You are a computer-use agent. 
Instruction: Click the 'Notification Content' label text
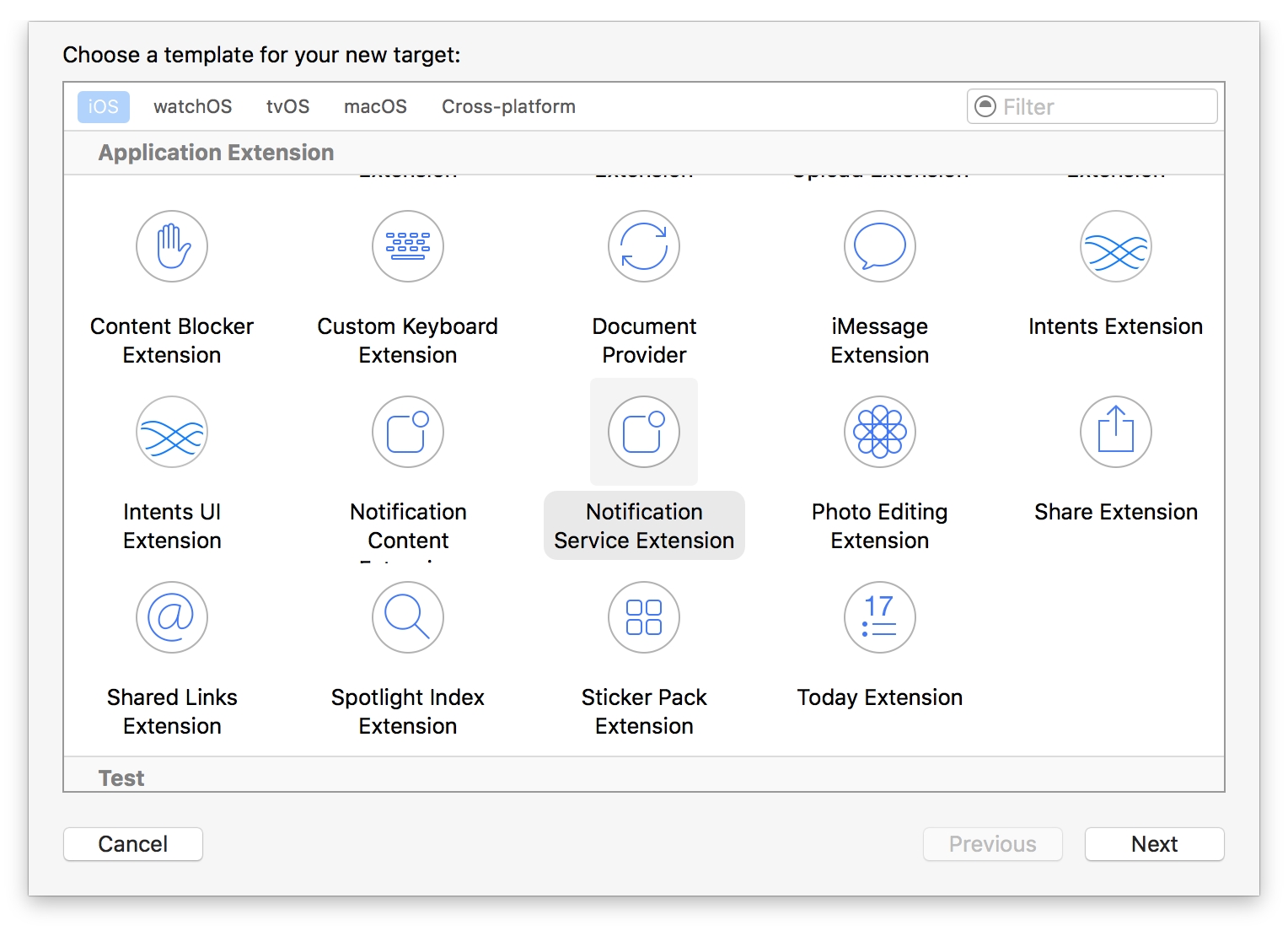pyautogui.click(x=408, y=526)
